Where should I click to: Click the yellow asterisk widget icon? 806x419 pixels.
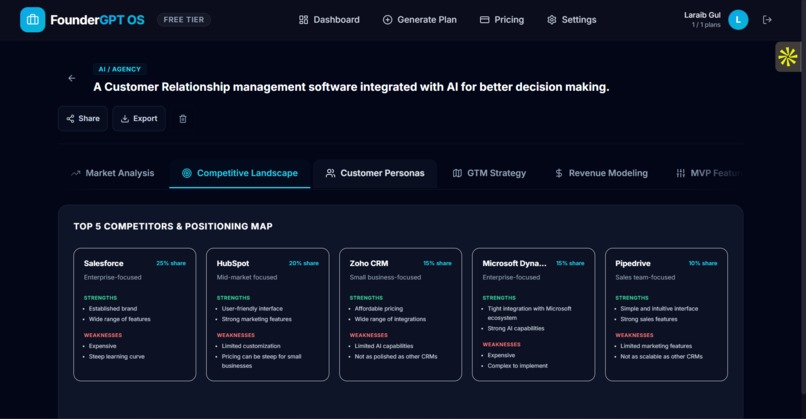(x=787, y=57)
